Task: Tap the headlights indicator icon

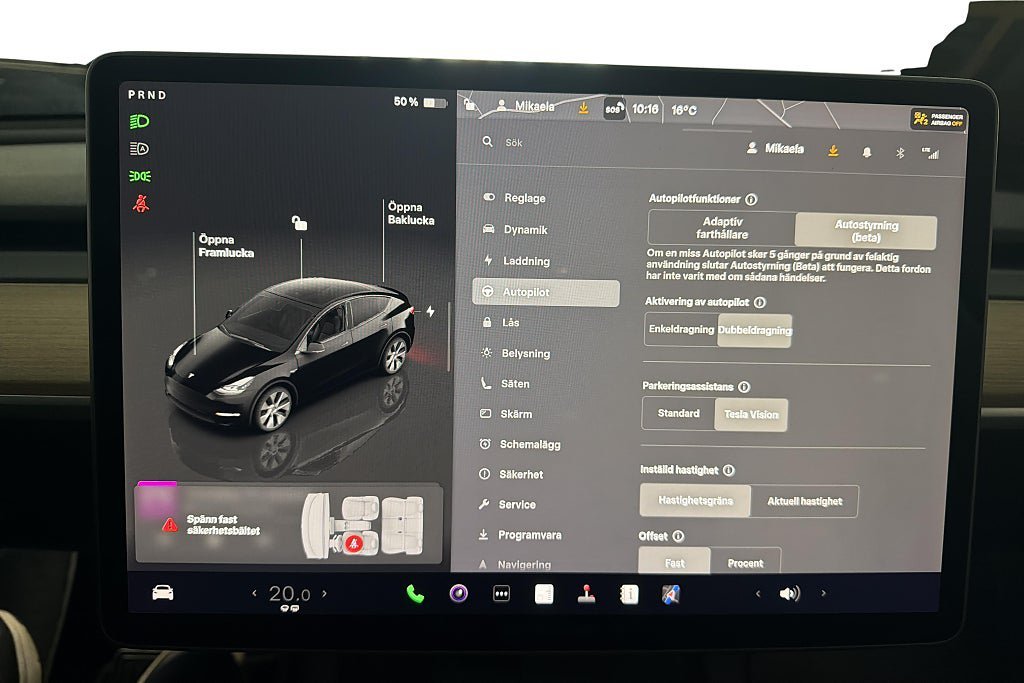Action: click(x=139, y=121)
